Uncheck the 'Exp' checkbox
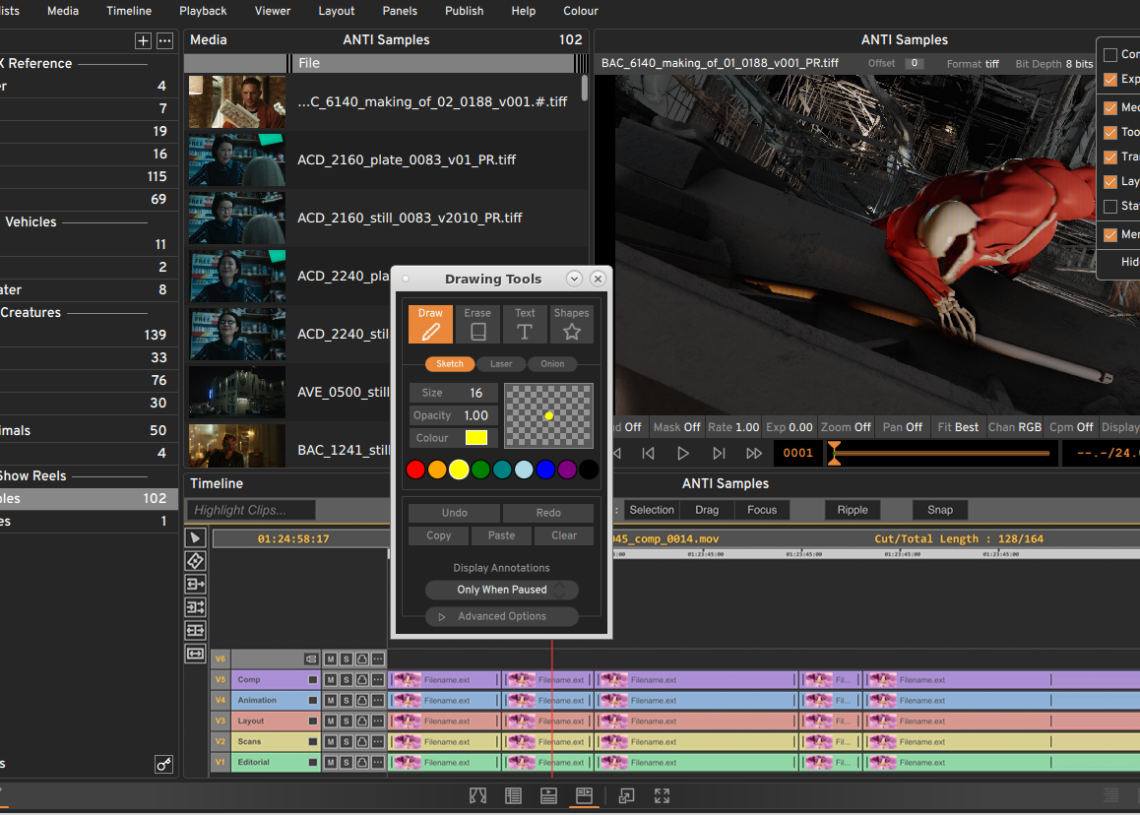 pyautogui.click(x=1110, y=79)
